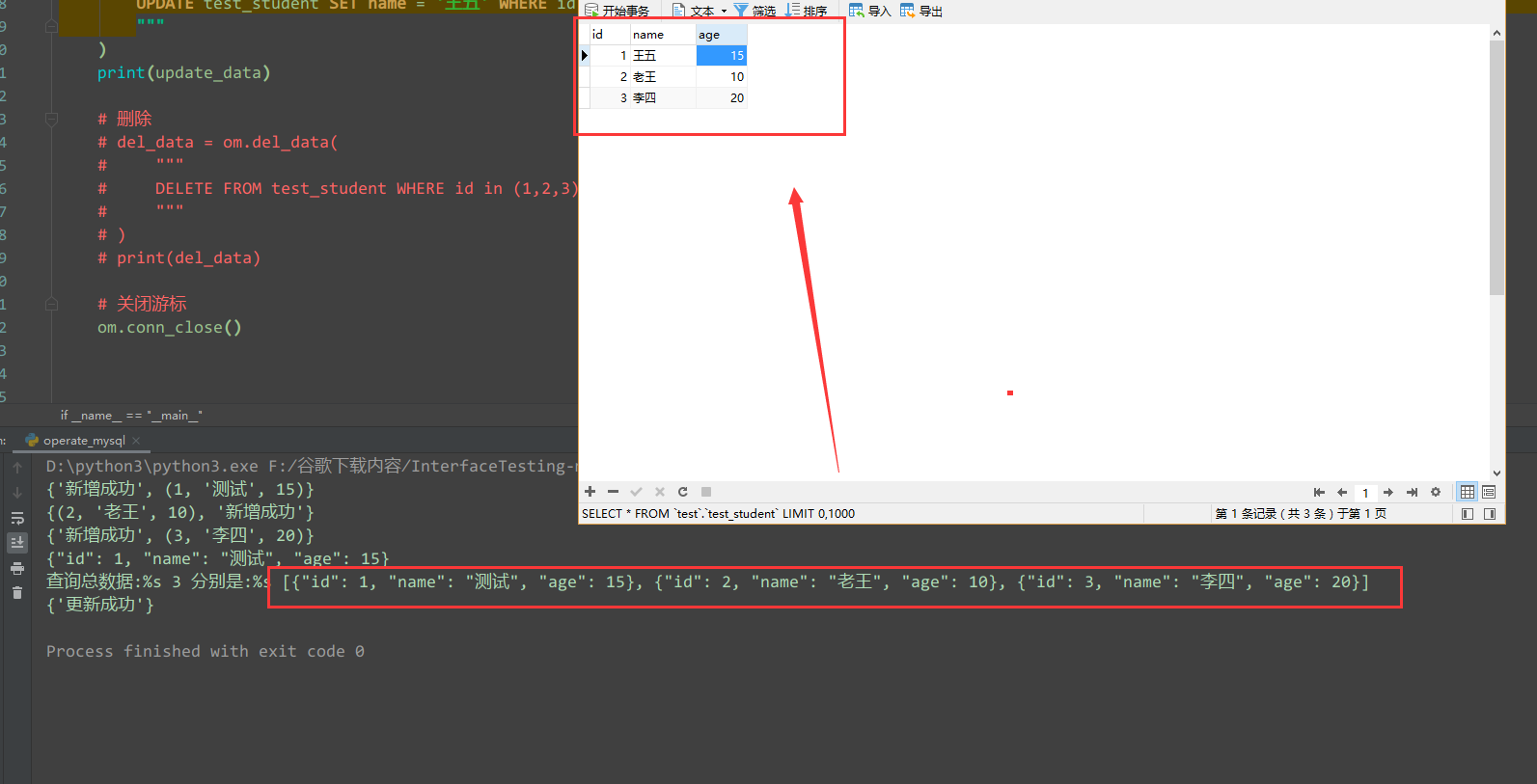Screen dimensions: 1537x784
Task: Click the print(update_data) code line
Action: 184,73
